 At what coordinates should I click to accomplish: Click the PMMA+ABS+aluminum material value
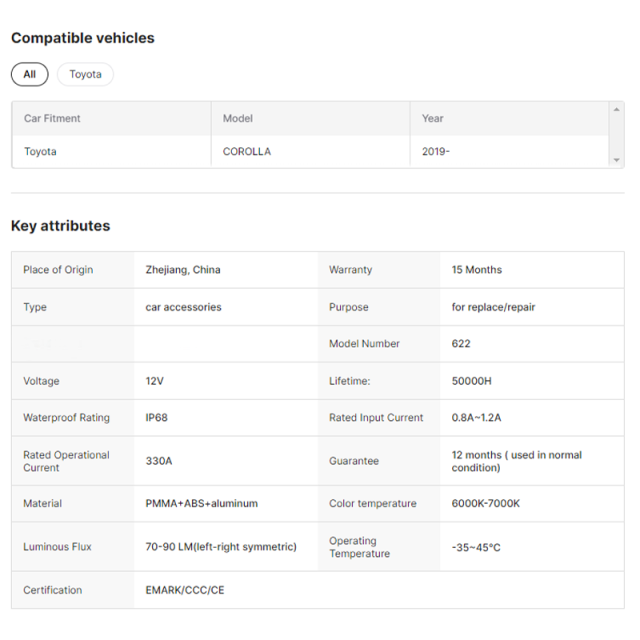click(201, 504)
